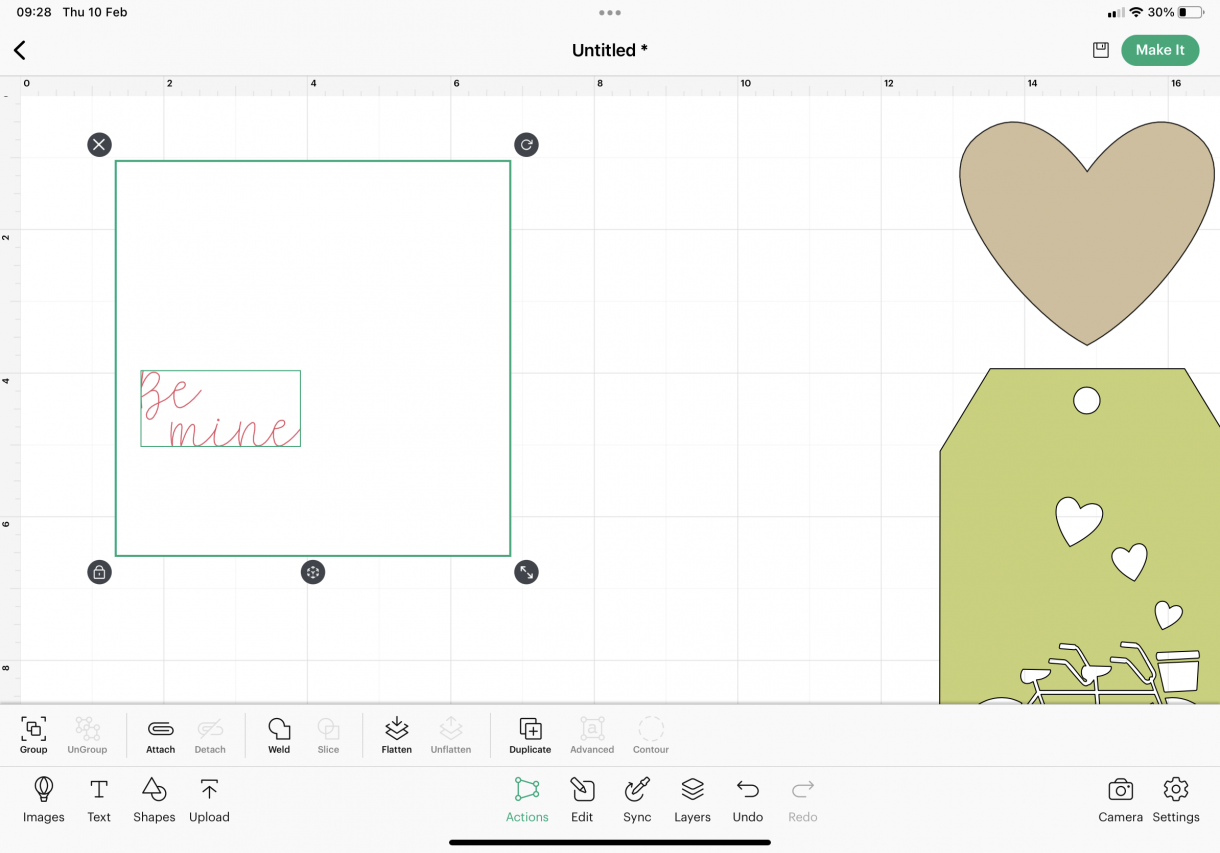Delete selection with the X handle

pyautogui.click(x=99, y=145)
